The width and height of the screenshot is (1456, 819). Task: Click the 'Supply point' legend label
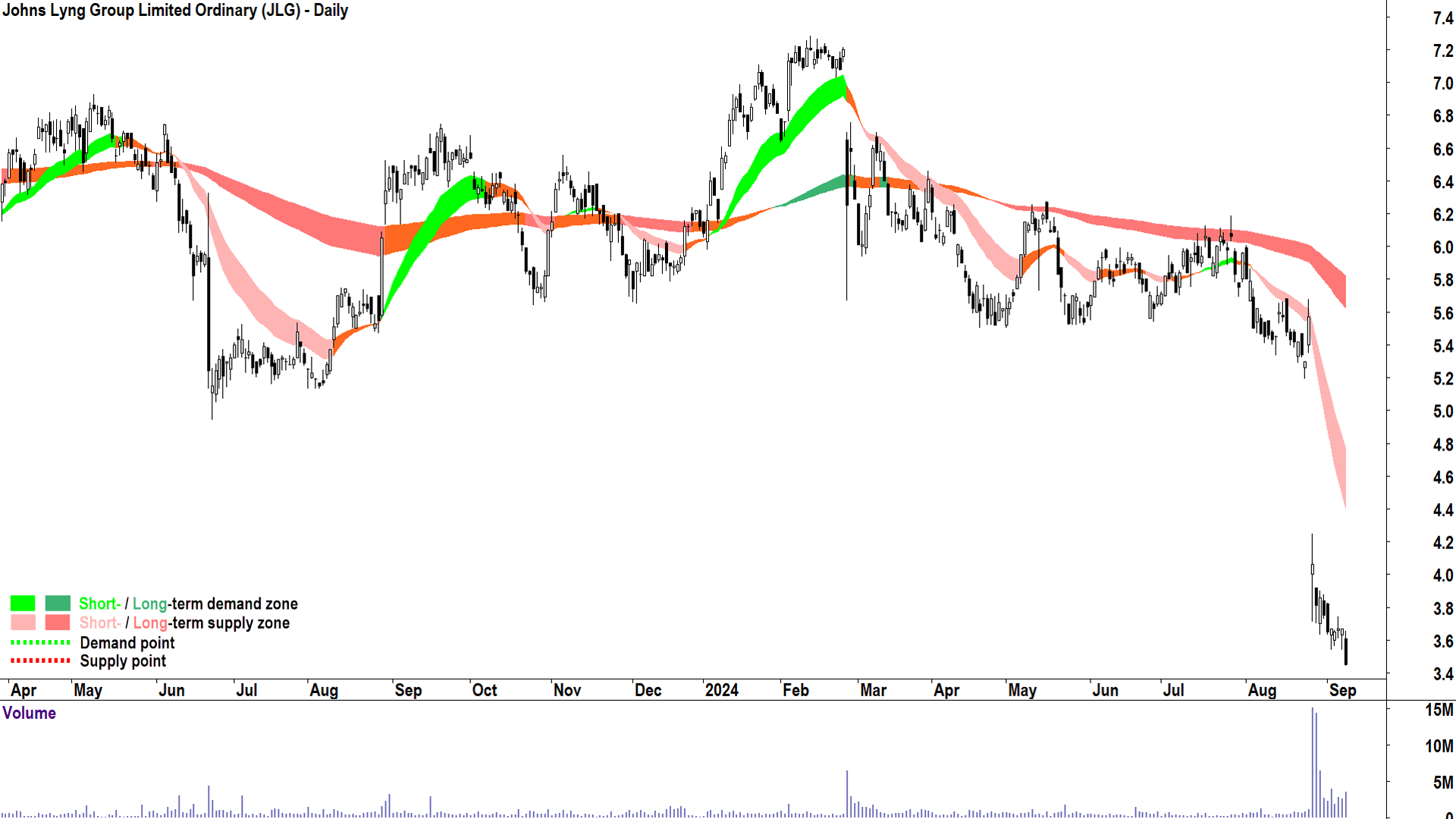[x=123, y=661]
